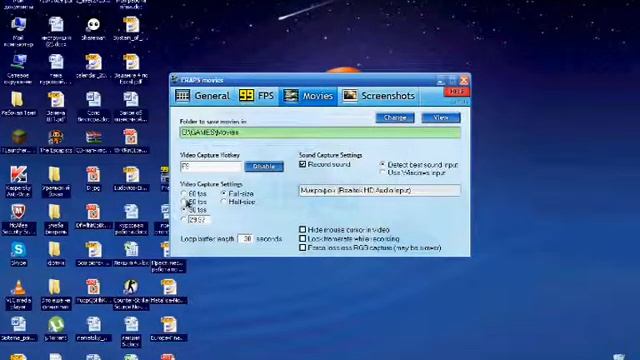
Task: Enable Force lossless RGB capture
Action: click(302, 248)
